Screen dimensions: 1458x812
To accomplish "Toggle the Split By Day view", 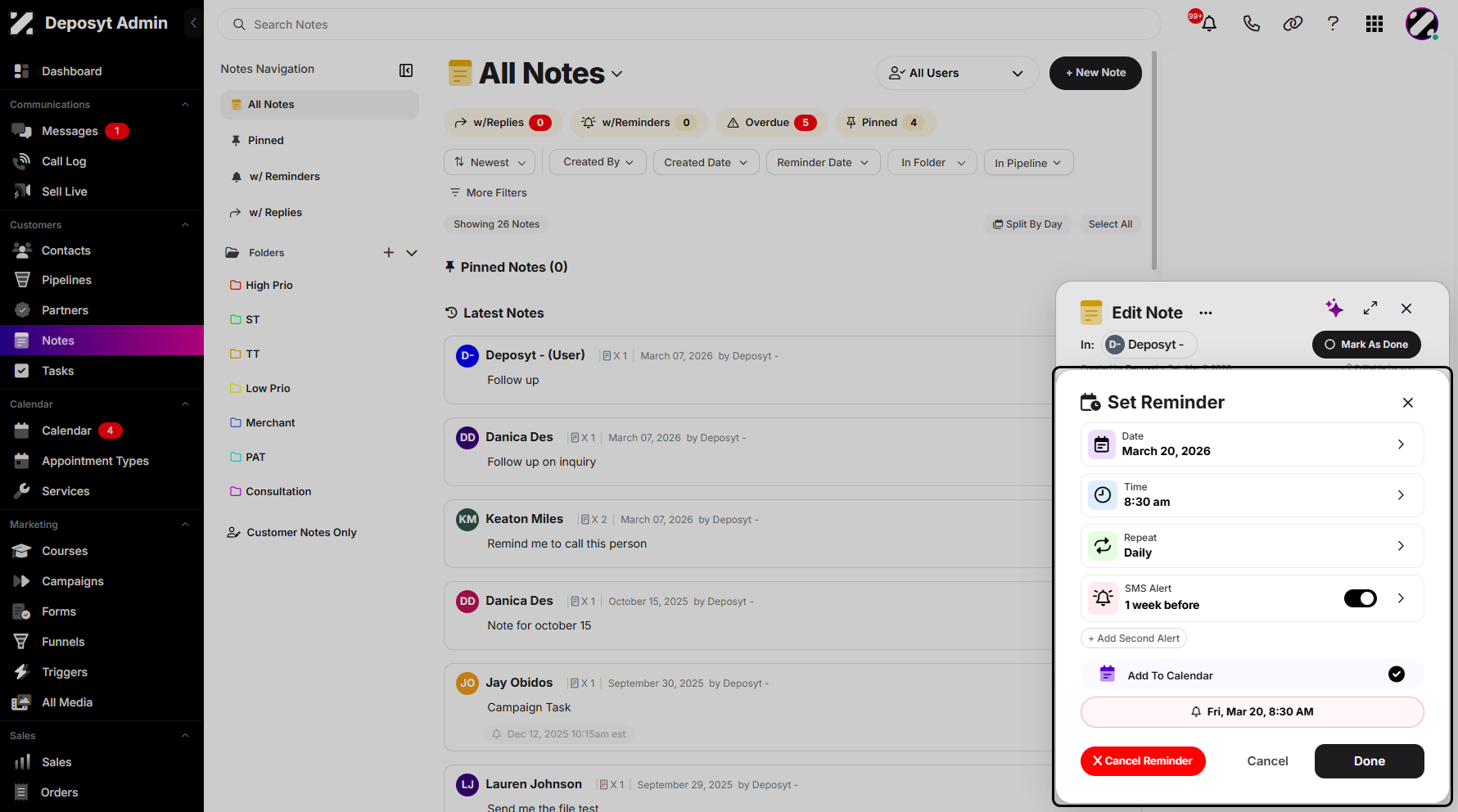I will [1027, 224].
